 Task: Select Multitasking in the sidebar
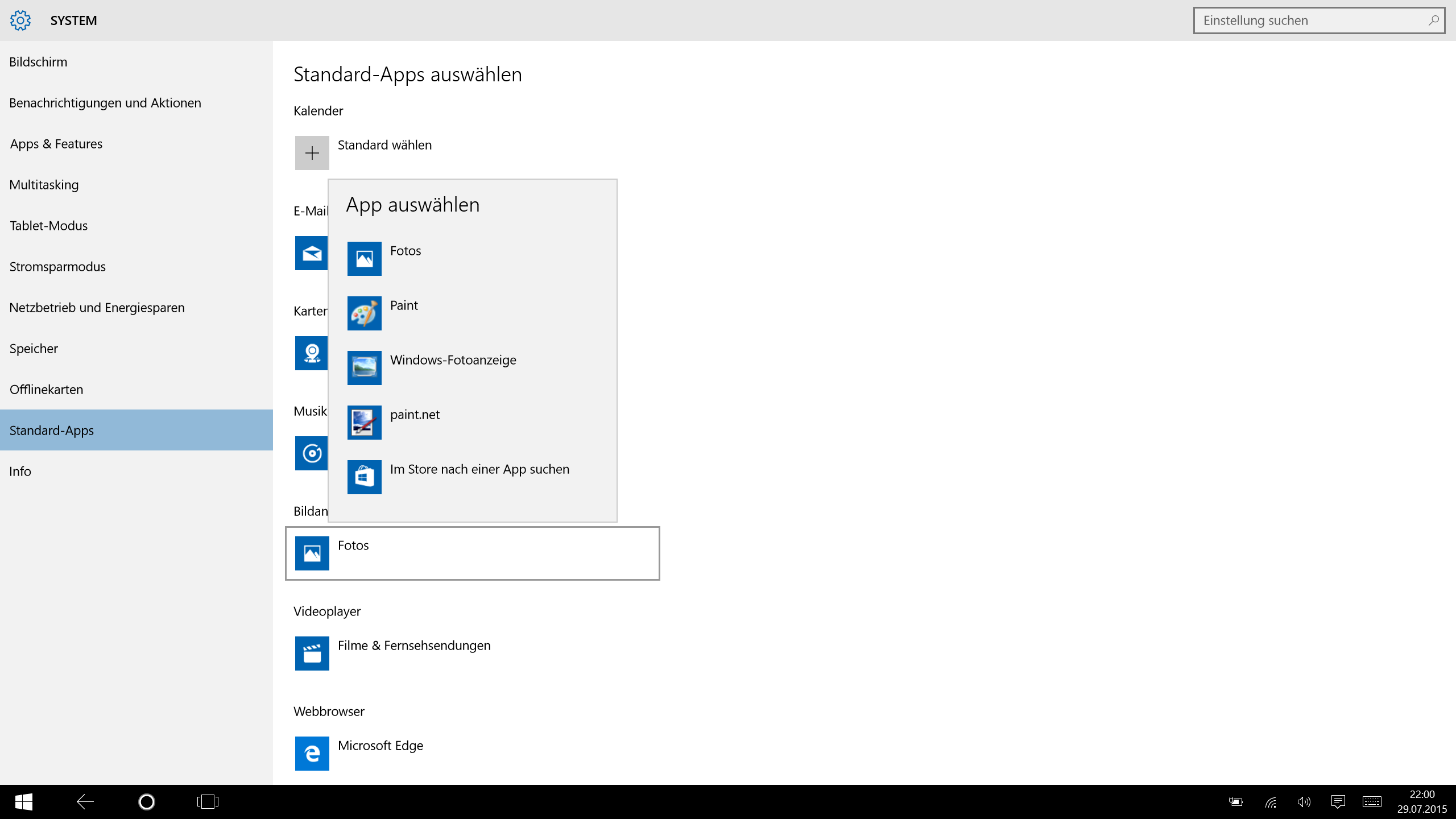coord(136,184)
